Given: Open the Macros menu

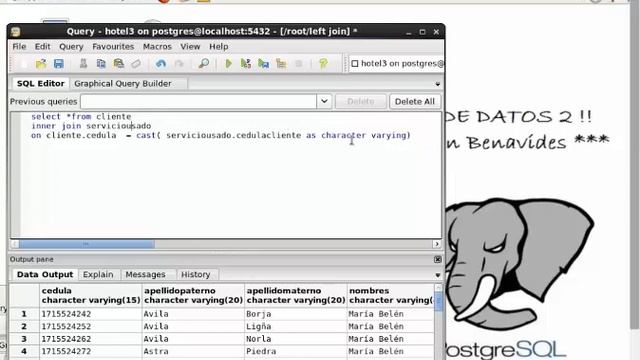Looking at the screenshot, I should [157, 47].
